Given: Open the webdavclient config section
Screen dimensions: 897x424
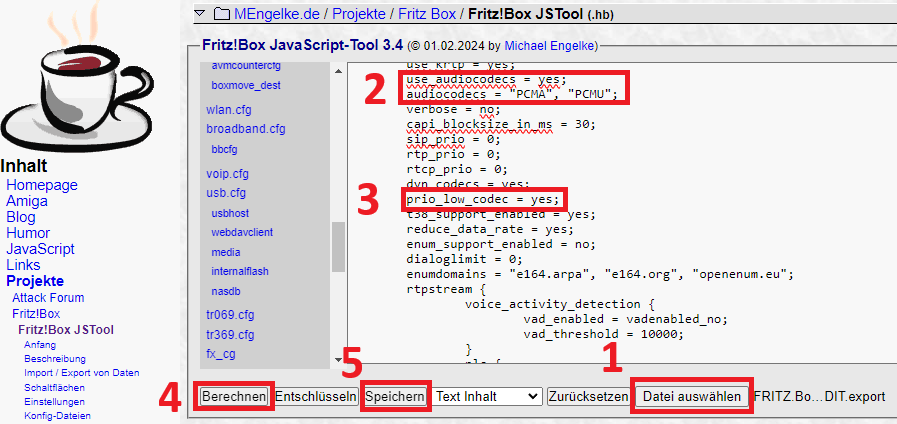Looking at the screenshot, I should pos(243,232).
